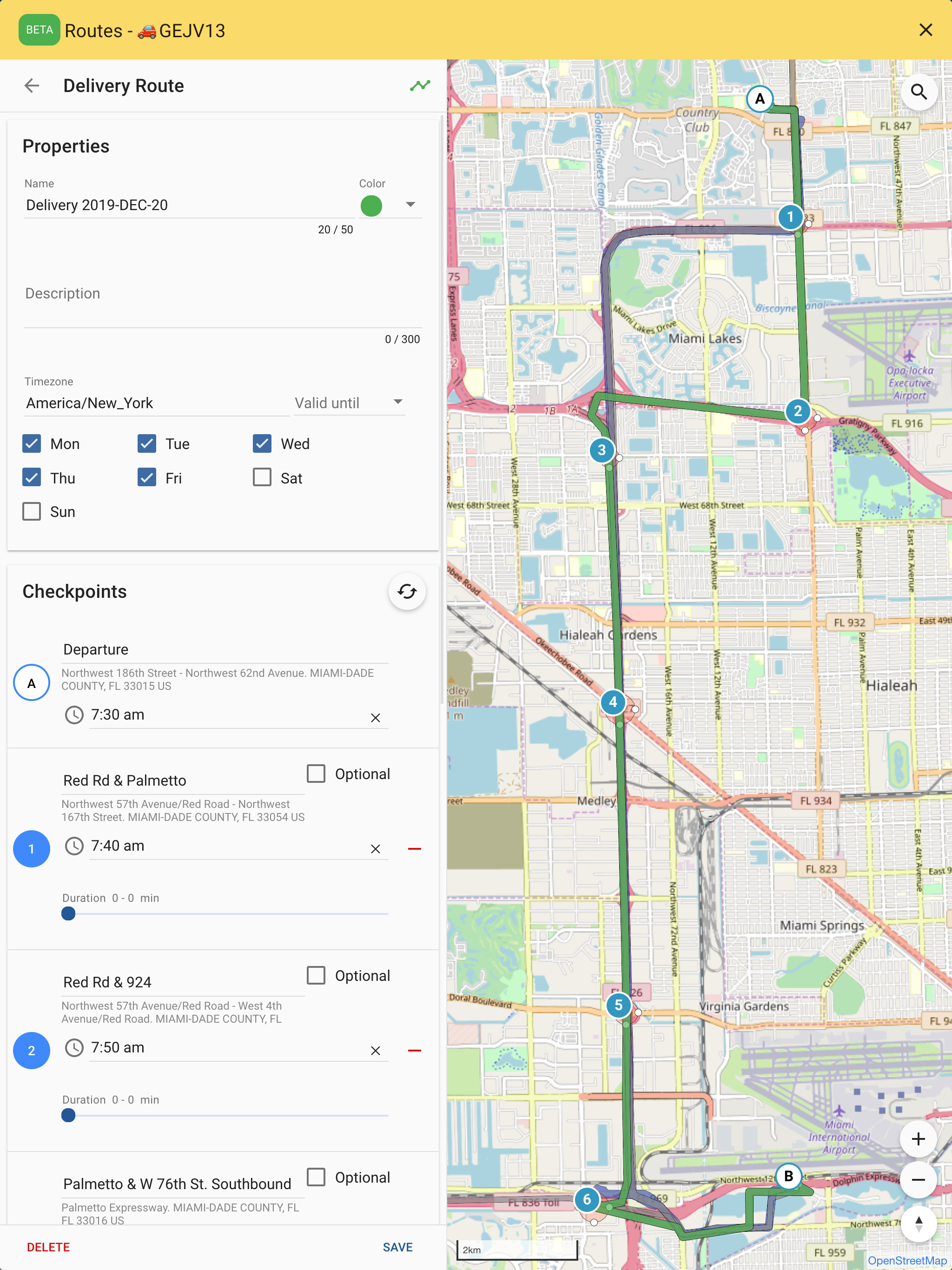Click SAVE route button

pos(397,1248)
